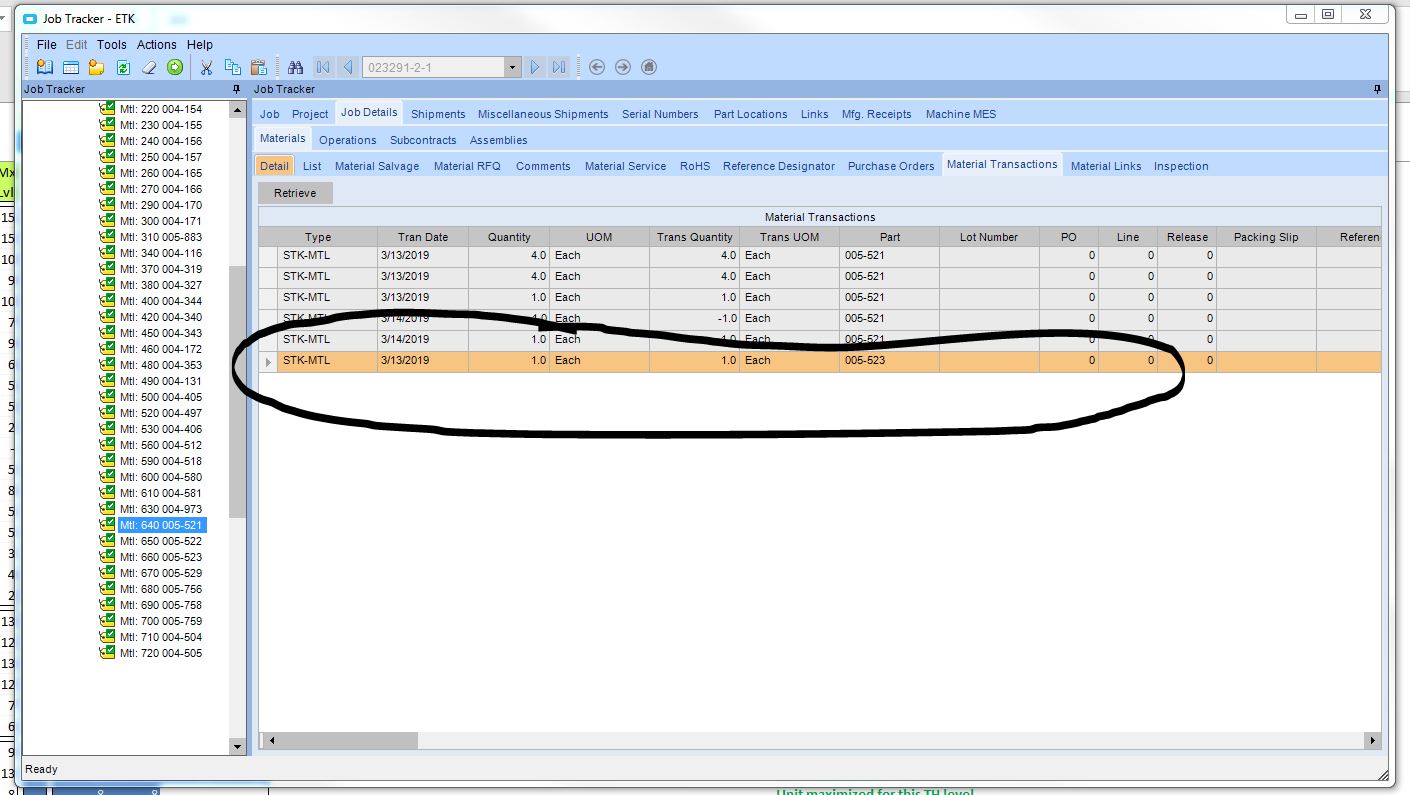This screenshot has height=795, width=1410.
Task: Open the Purchase Orders tab
Action: click(x=891, y=166)
